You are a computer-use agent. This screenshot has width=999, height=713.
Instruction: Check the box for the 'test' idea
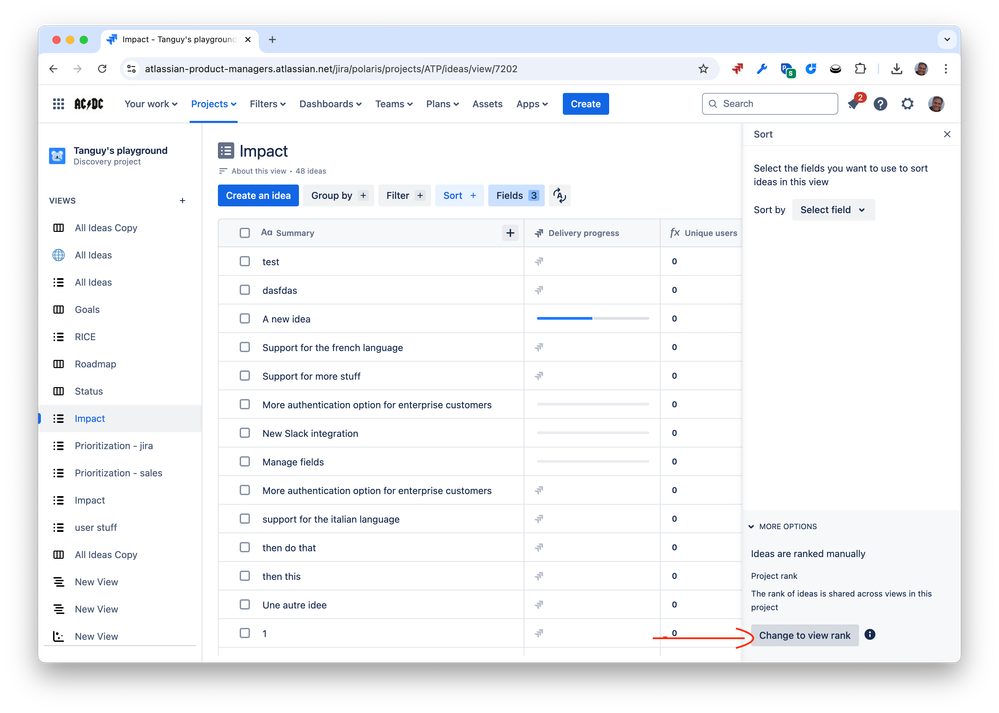tap(245, 261)
